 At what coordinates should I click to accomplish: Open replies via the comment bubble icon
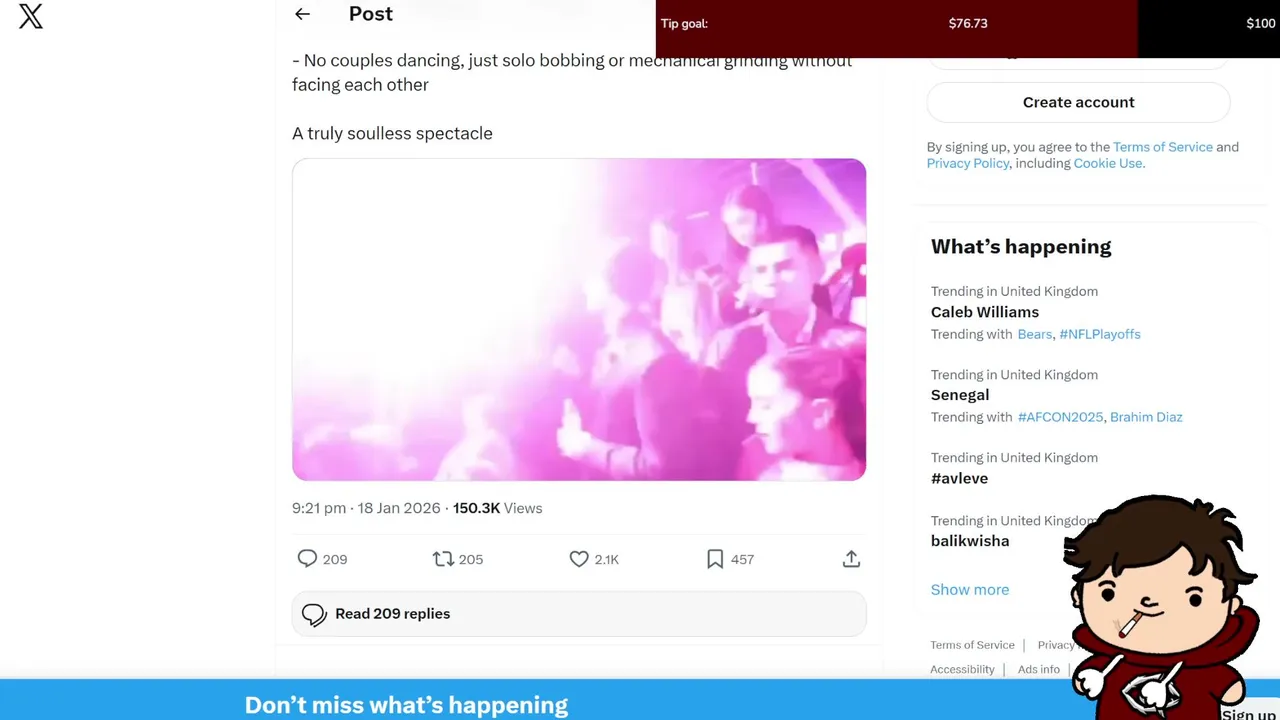coord(307,559)
